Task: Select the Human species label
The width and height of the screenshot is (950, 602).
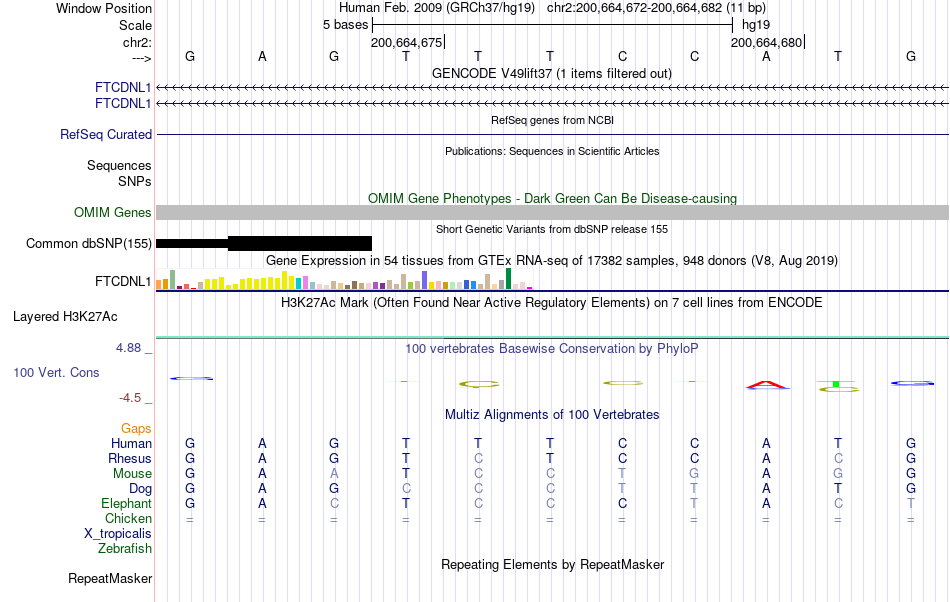Action: [x=131, y=444]
